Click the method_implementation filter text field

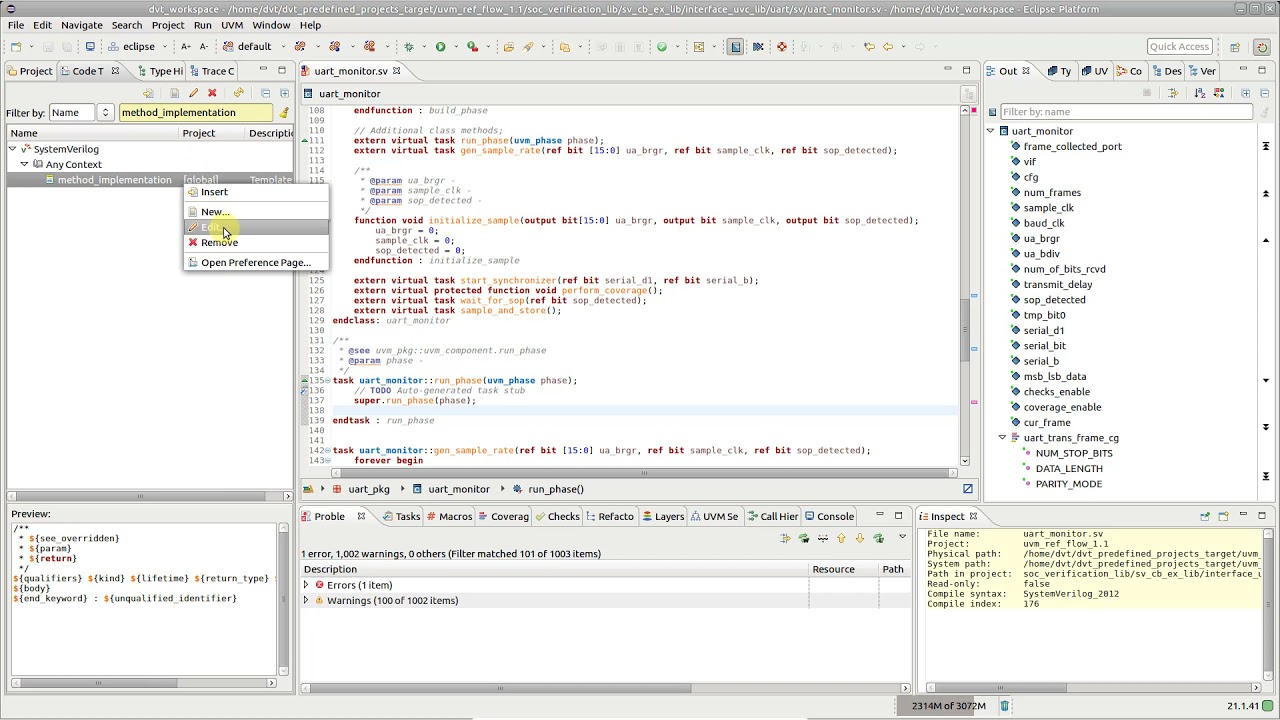pos(194,113)
